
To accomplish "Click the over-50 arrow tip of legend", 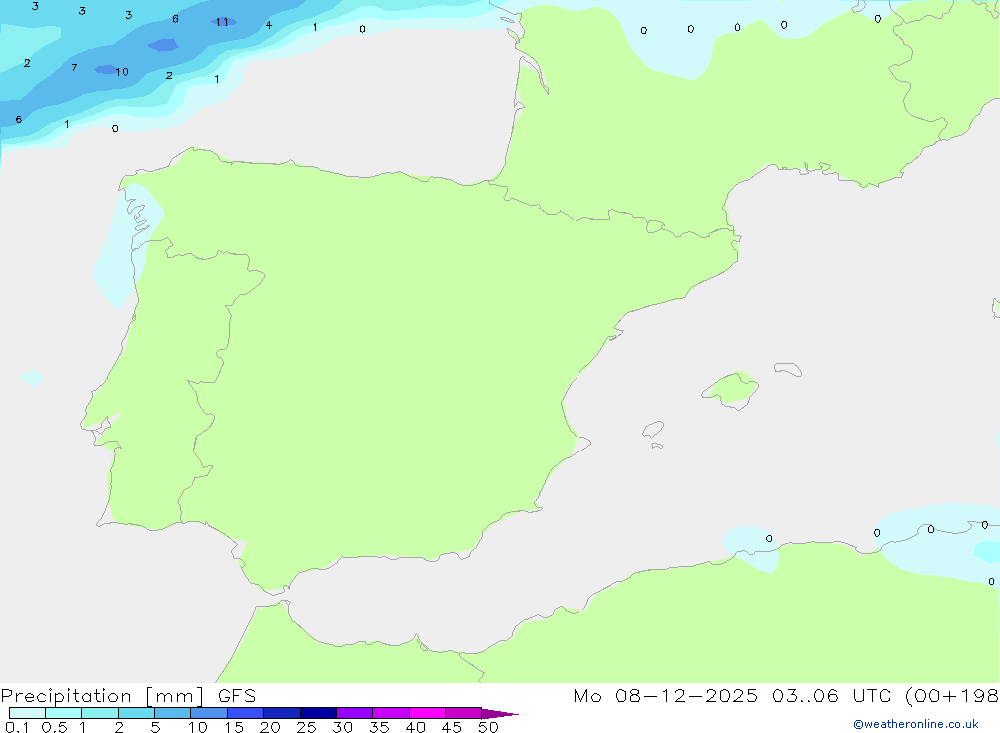I will [500, 714].
